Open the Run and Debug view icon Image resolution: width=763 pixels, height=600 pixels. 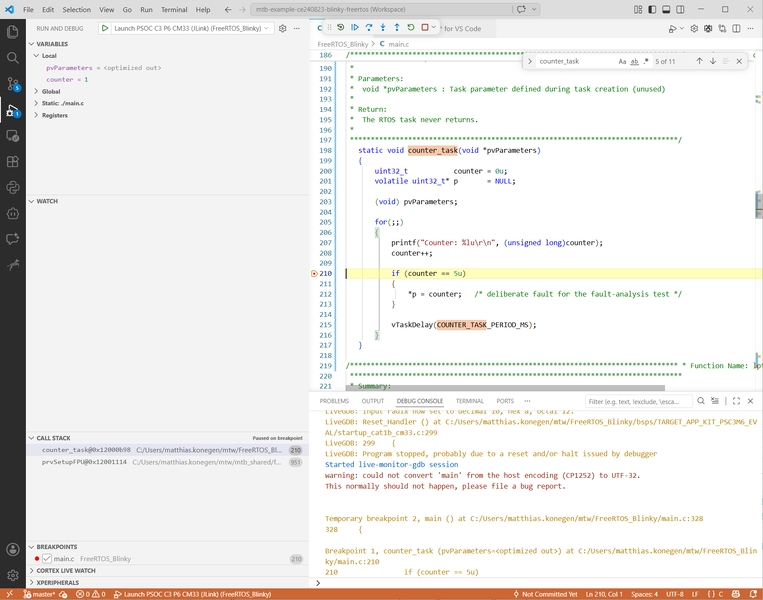tap(13, 110)
